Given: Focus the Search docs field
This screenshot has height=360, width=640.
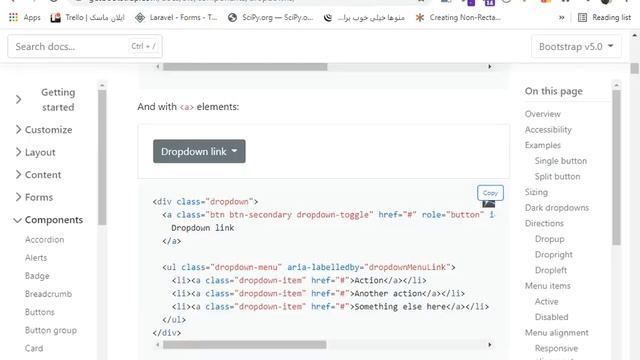Looking at the screenshot, I should [85, 47].
